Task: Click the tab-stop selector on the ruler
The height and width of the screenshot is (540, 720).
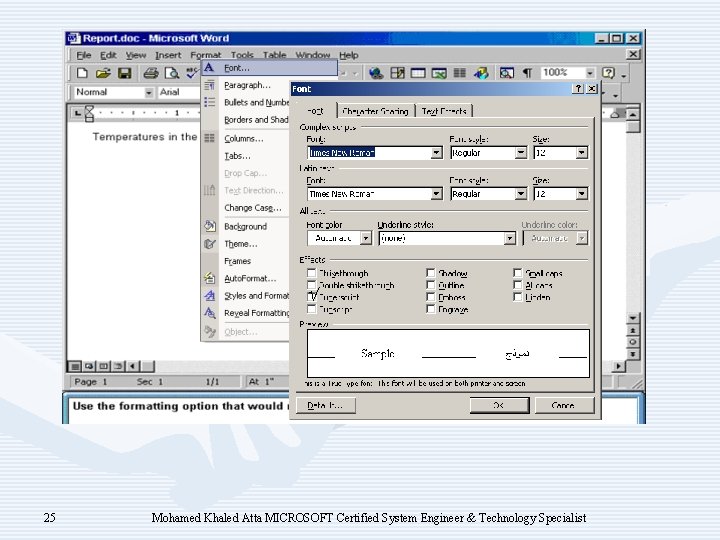Action: coord(77,112)
